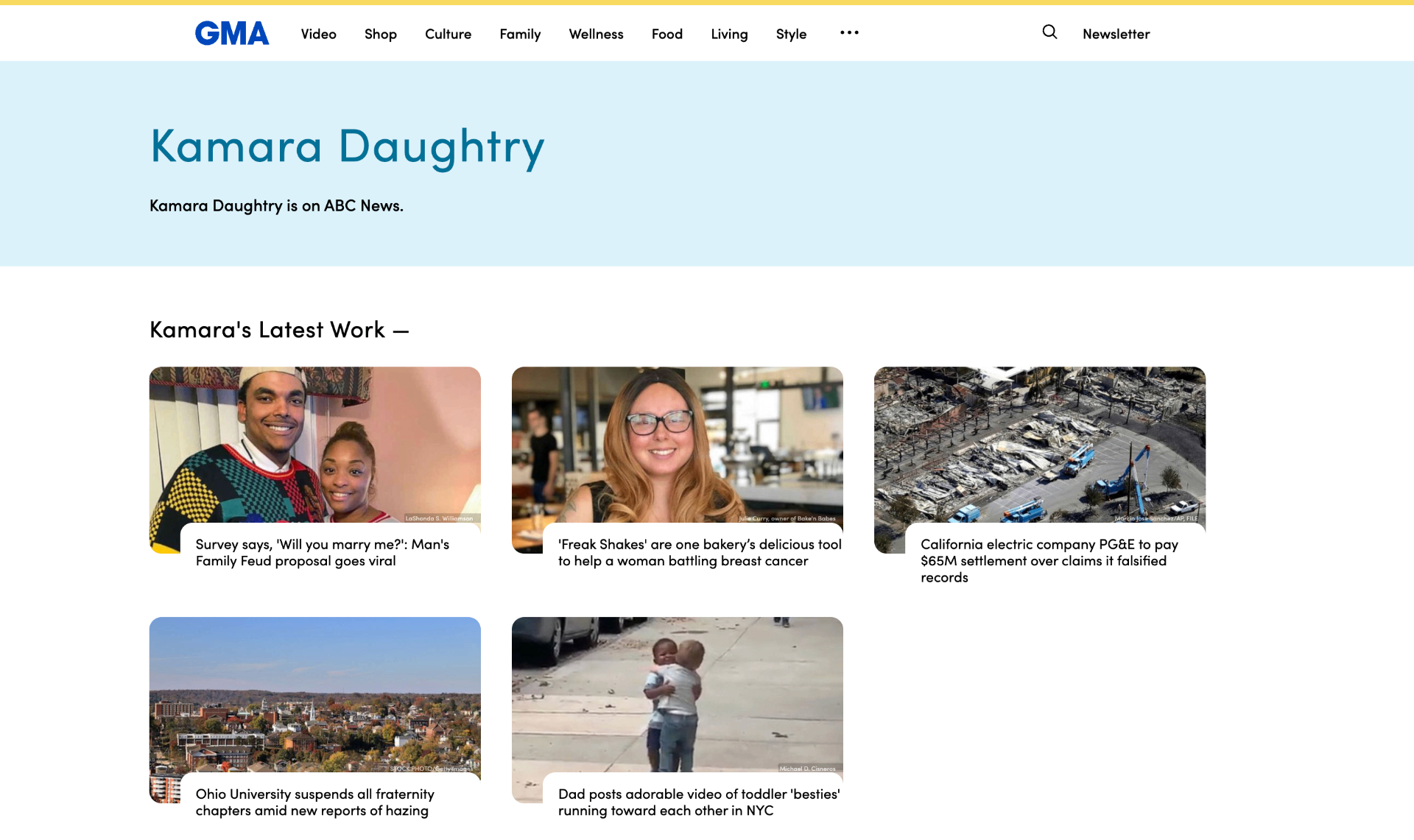1414x840 pixels.
Task: Click 'Kamara Daughtry is on ABC News.' text
Action: pos(276,205)
